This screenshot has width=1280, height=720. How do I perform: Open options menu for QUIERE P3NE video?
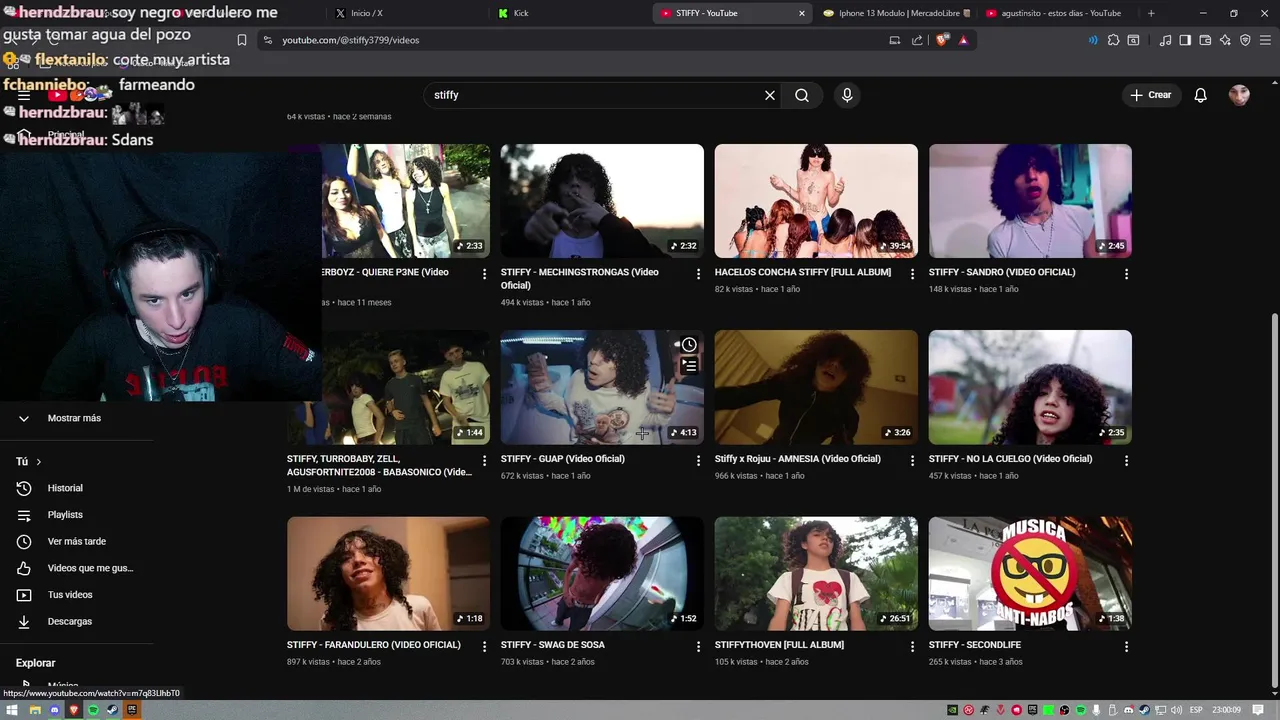point(485,274)
